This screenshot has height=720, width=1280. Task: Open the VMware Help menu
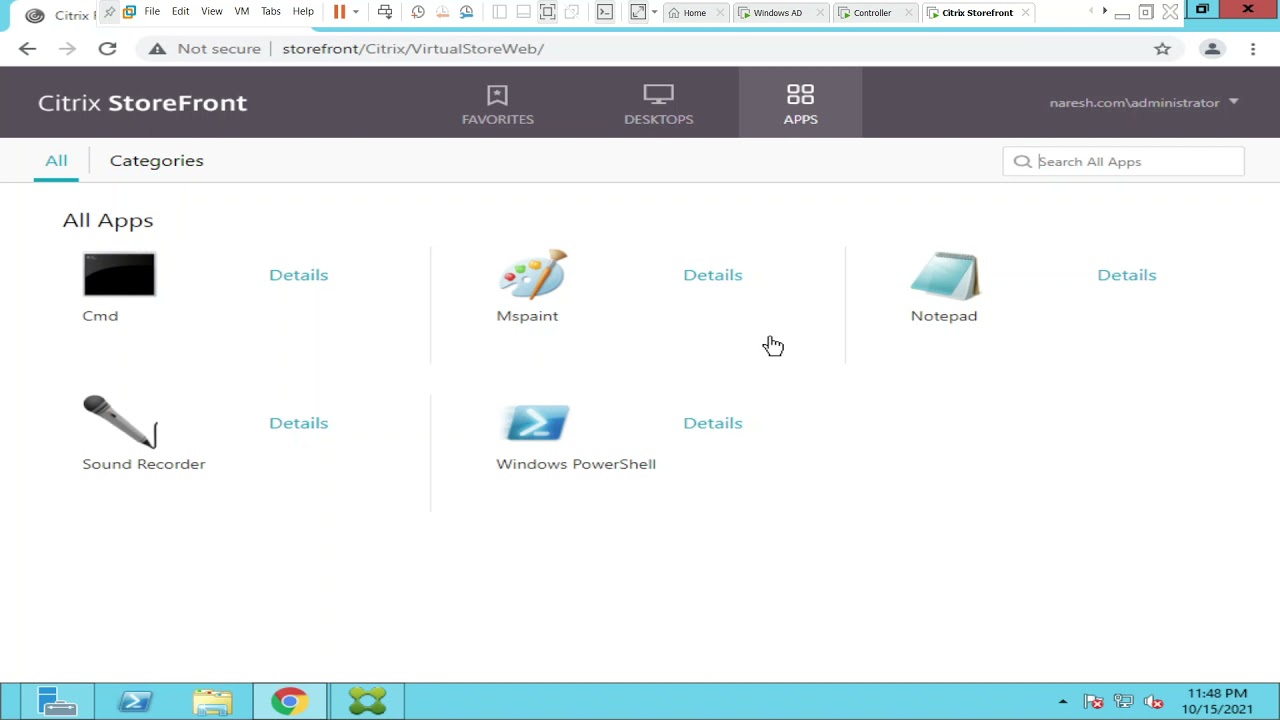(303, 12)
